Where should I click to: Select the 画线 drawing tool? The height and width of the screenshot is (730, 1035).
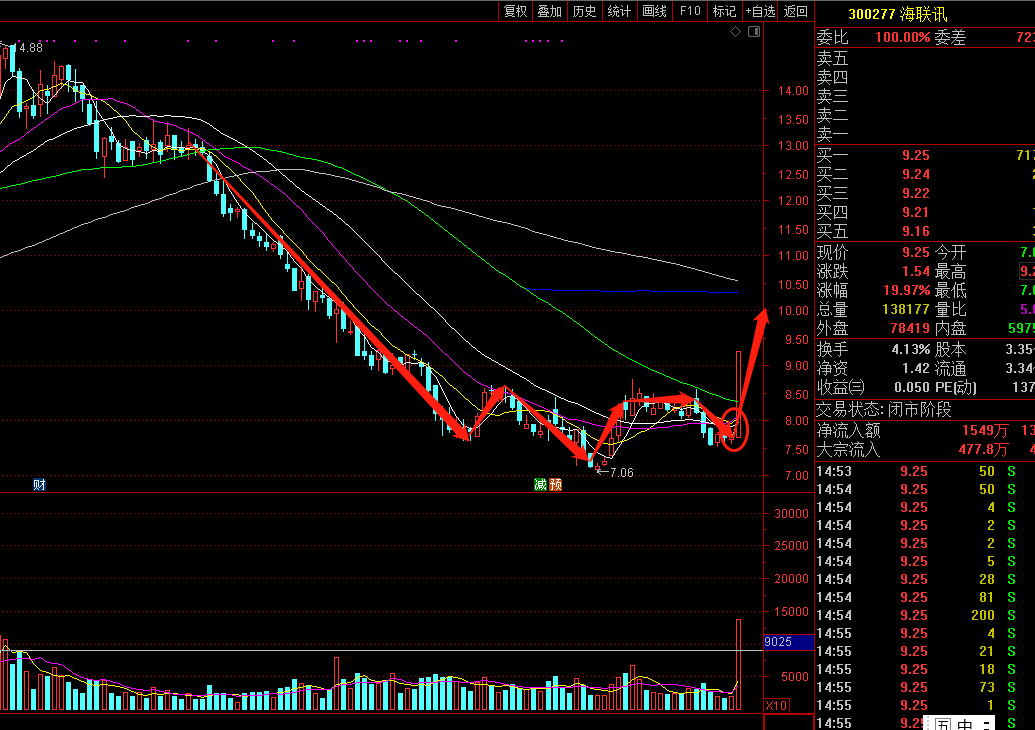click(x=654, y=11)
